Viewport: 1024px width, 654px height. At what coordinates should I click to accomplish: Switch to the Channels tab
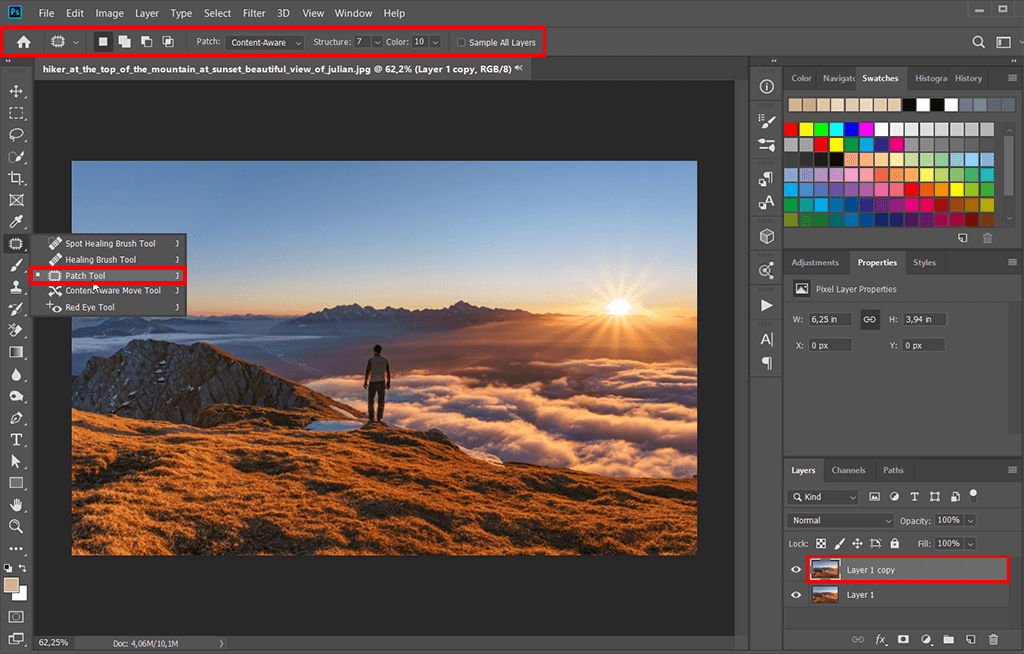pos(848,470)
